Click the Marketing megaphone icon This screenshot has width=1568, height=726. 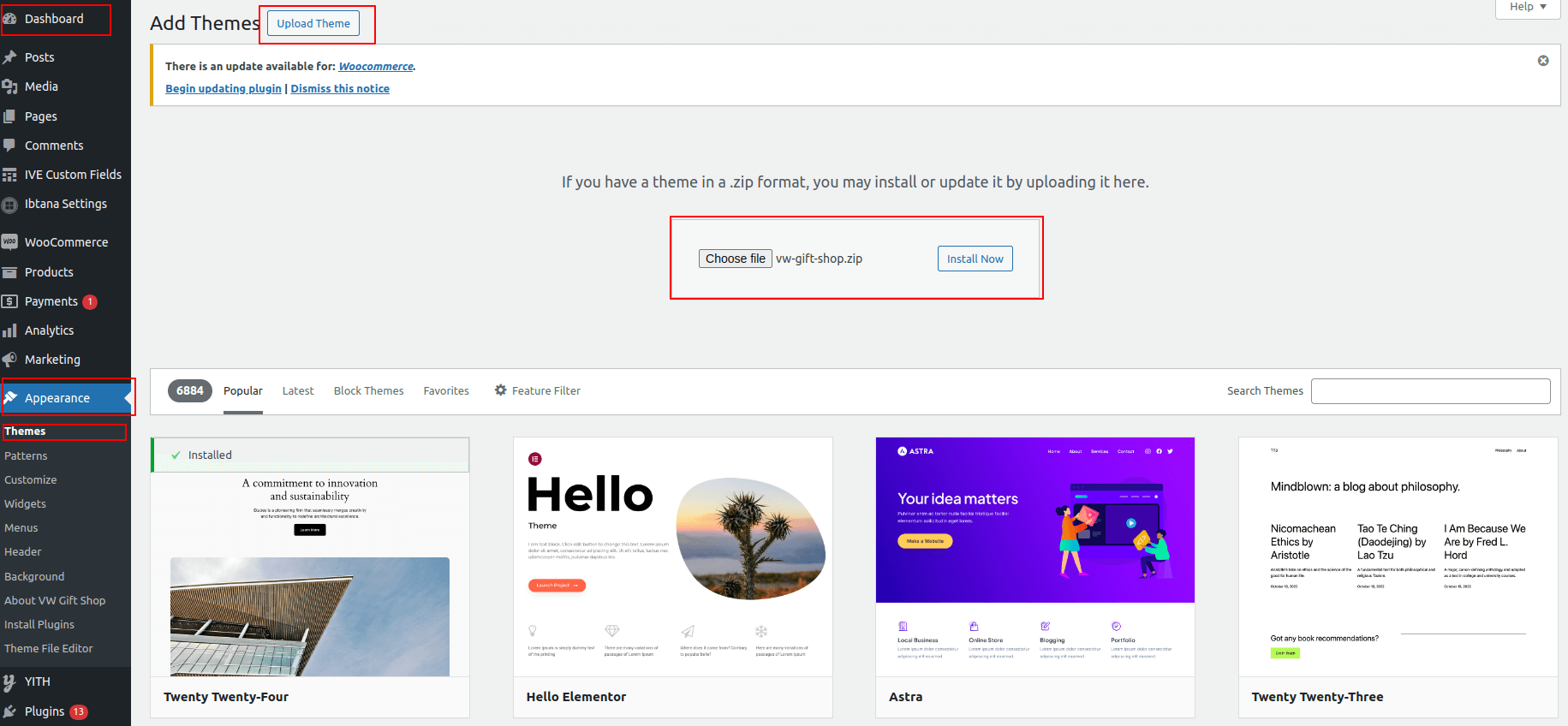tap(10, 360)
